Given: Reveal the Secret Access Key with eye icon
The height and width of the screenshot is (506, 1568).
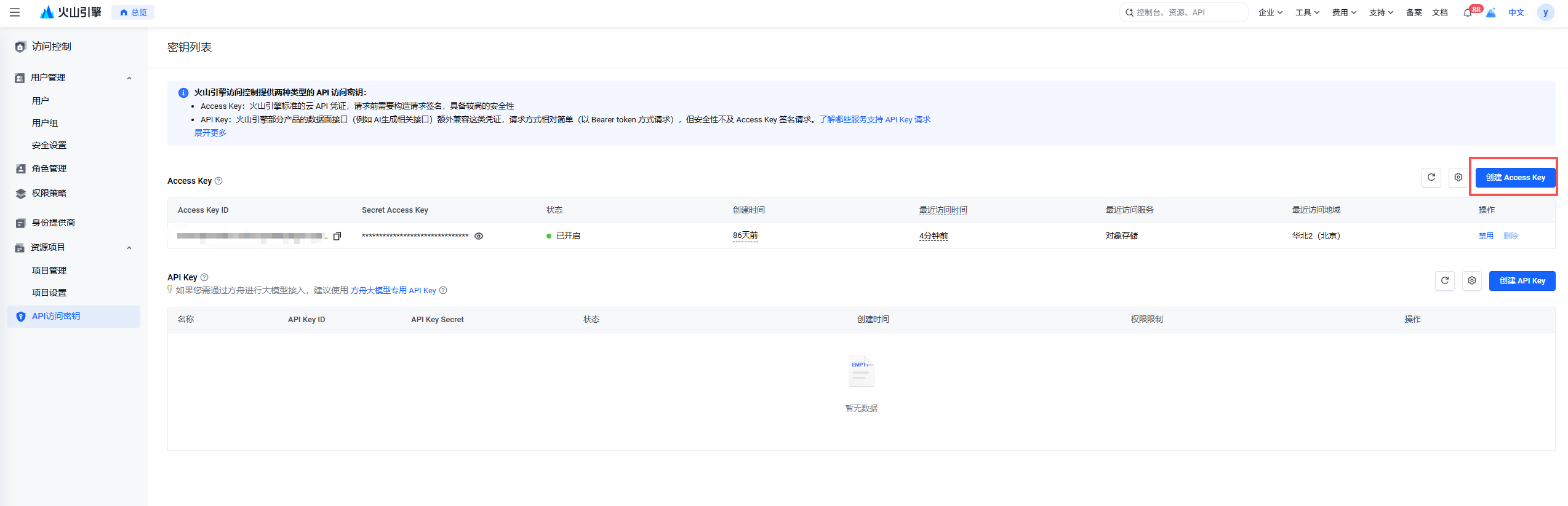Looking at the screenshot, I should [479, 236].
